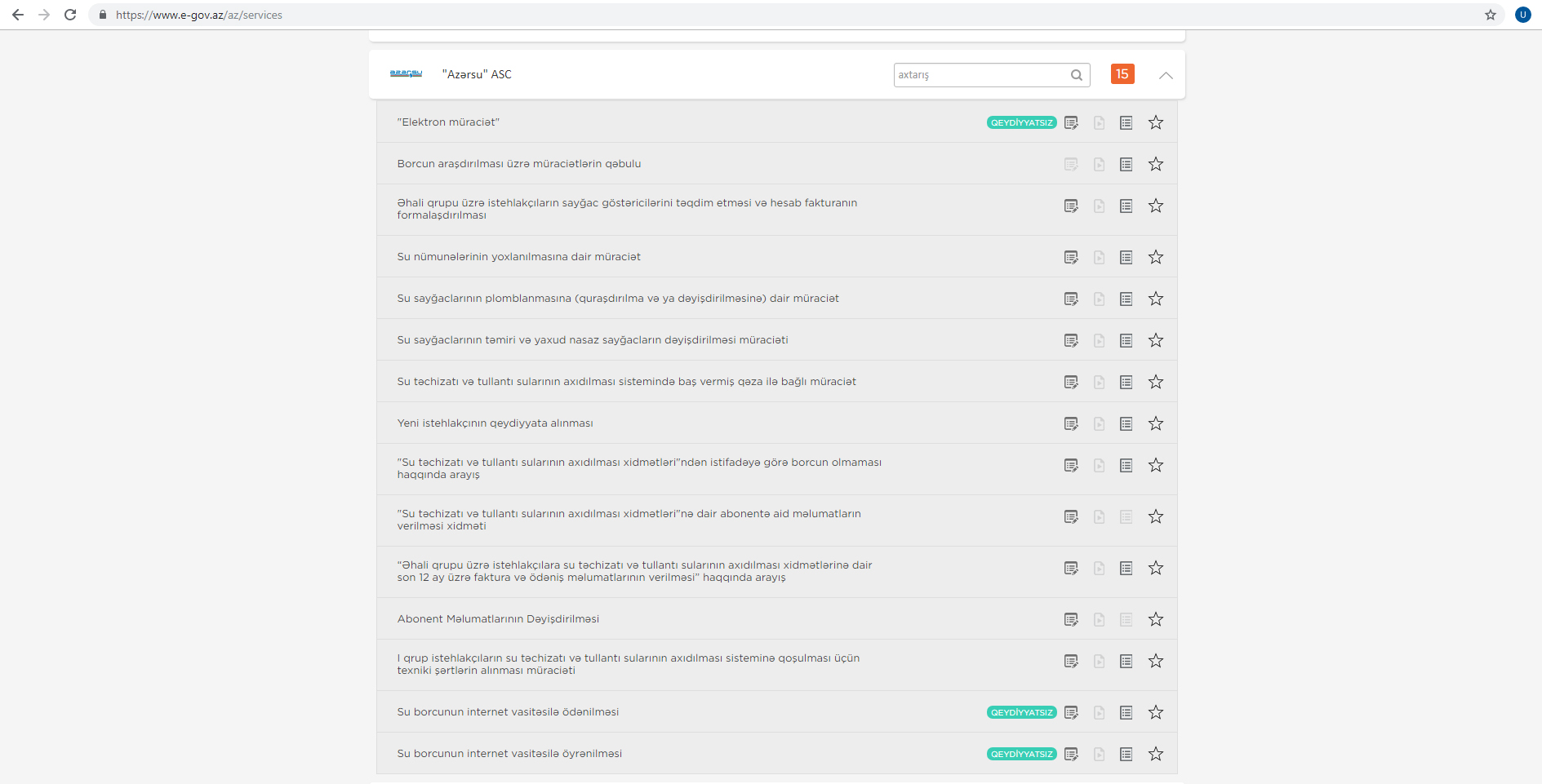Open details list for son 12 ay faktura arayış
This screenshot has width=1542, height=784.
1127,568
